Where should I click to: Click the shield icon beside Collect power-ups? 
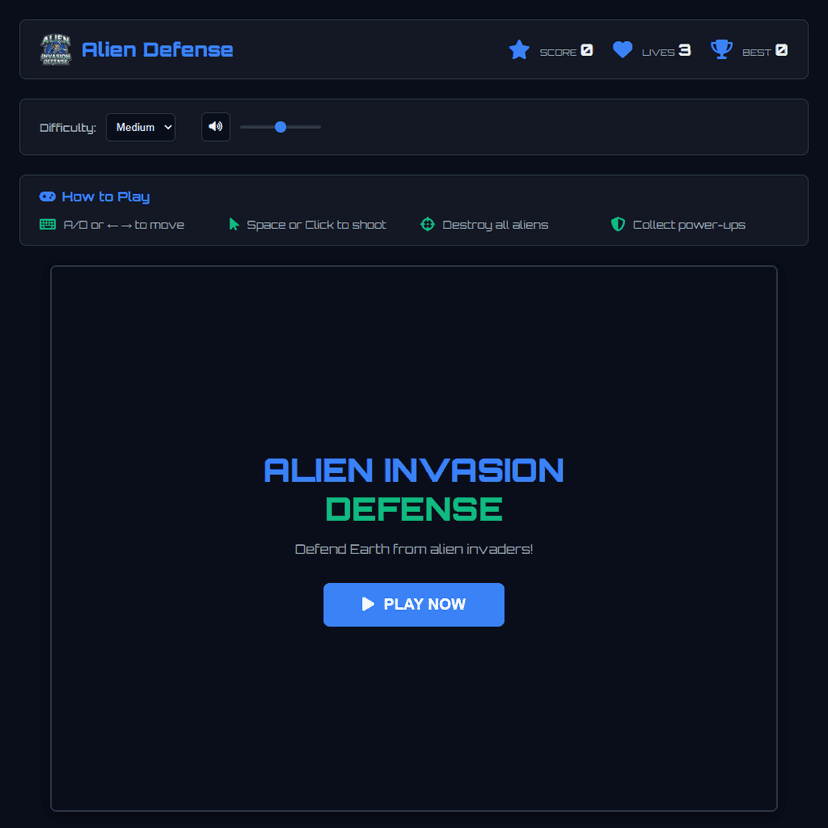click(618, 224)
